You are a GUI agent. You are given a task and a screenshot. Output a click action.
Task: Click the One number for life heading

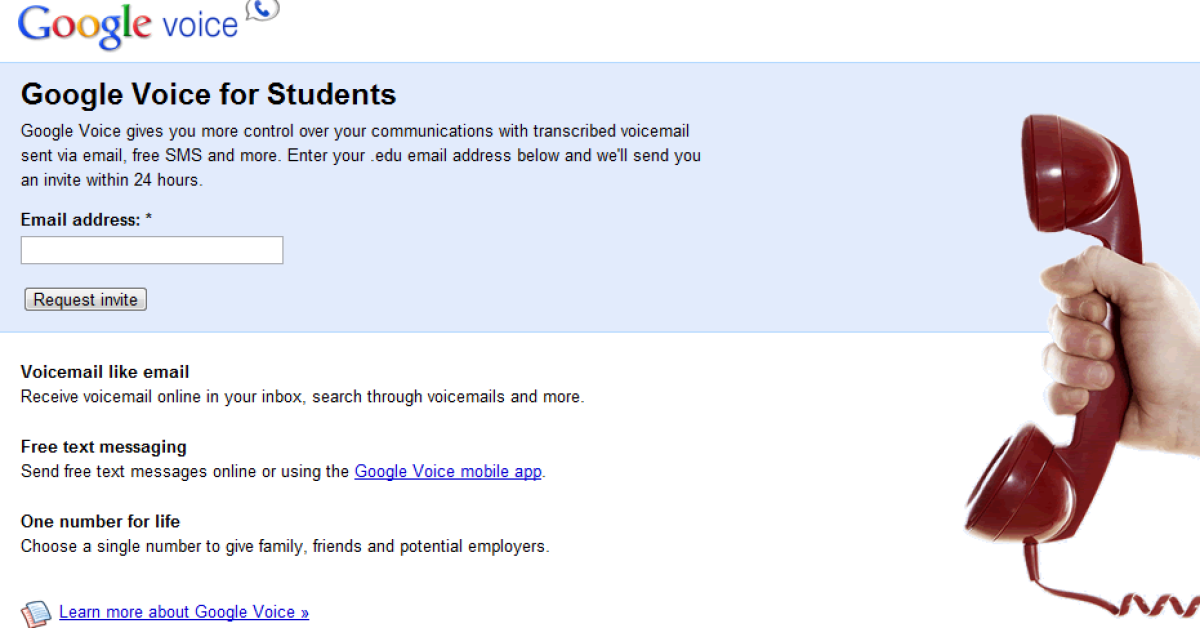click(100, 521)
